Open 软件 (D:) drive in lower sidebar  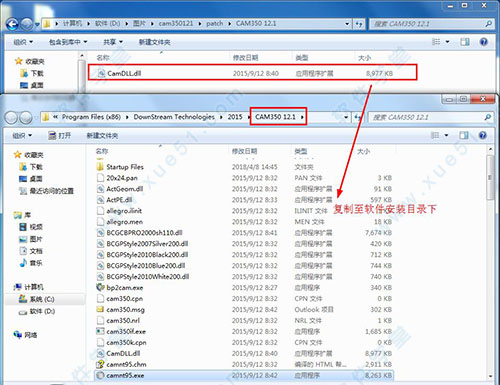(37, 311)
